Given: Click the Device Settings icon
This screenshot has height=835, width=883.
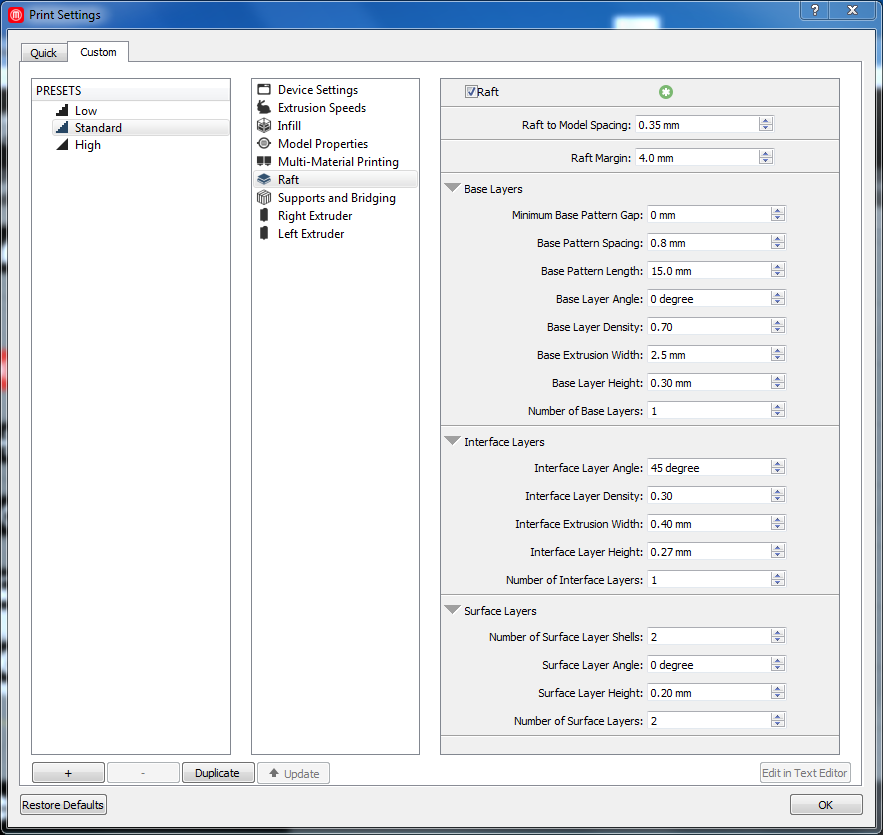Looking at the screenshot, I should pos(264,90).
